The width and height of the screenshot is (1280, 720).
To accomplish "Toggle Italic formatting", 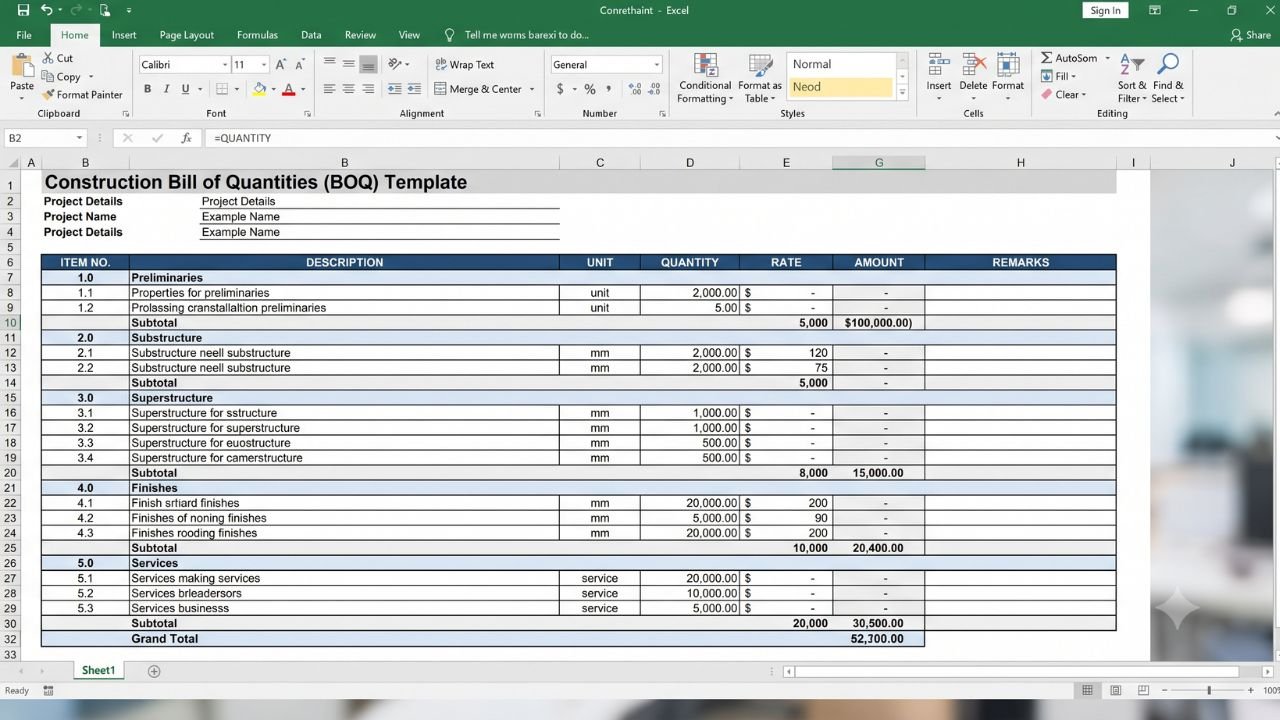I will point(166,89).
